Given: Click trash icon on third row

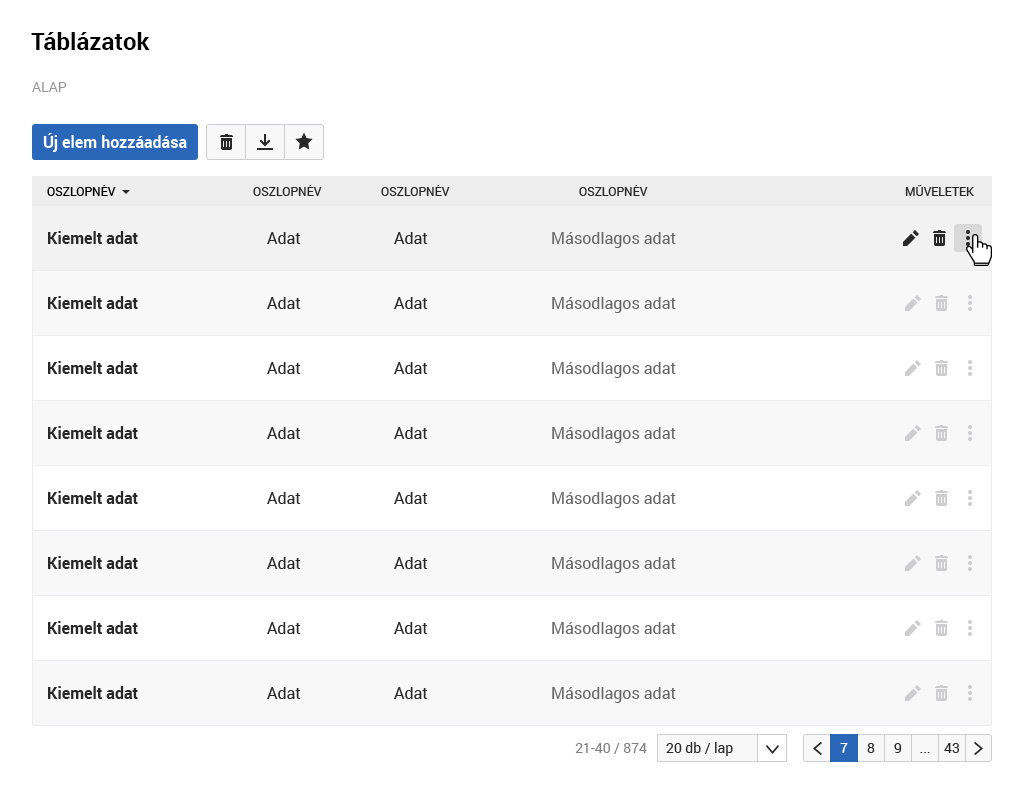Looking at the screenshot, I should coord(941,368).
